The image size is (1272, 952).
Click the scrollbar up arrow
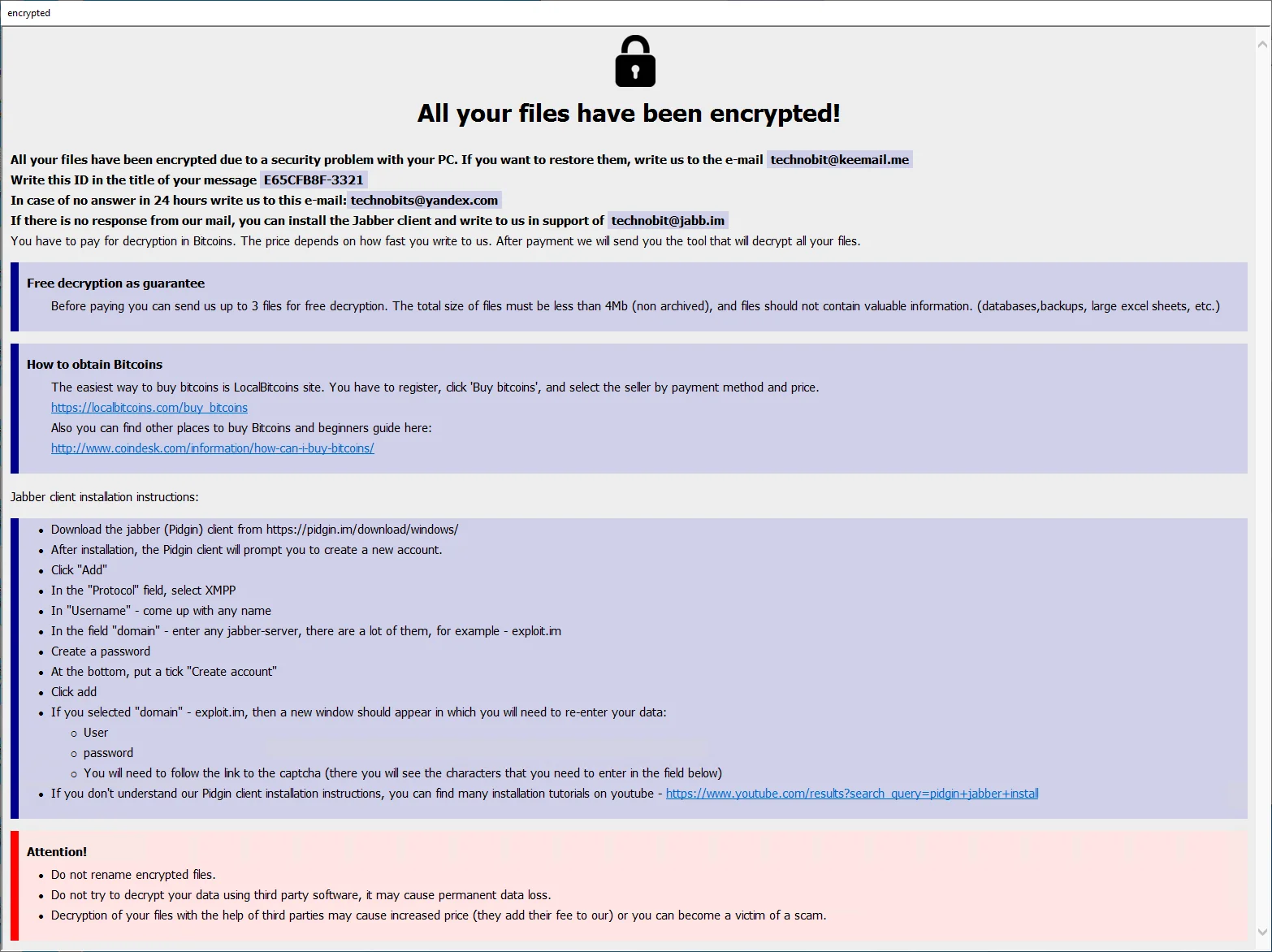(1262, 45)
